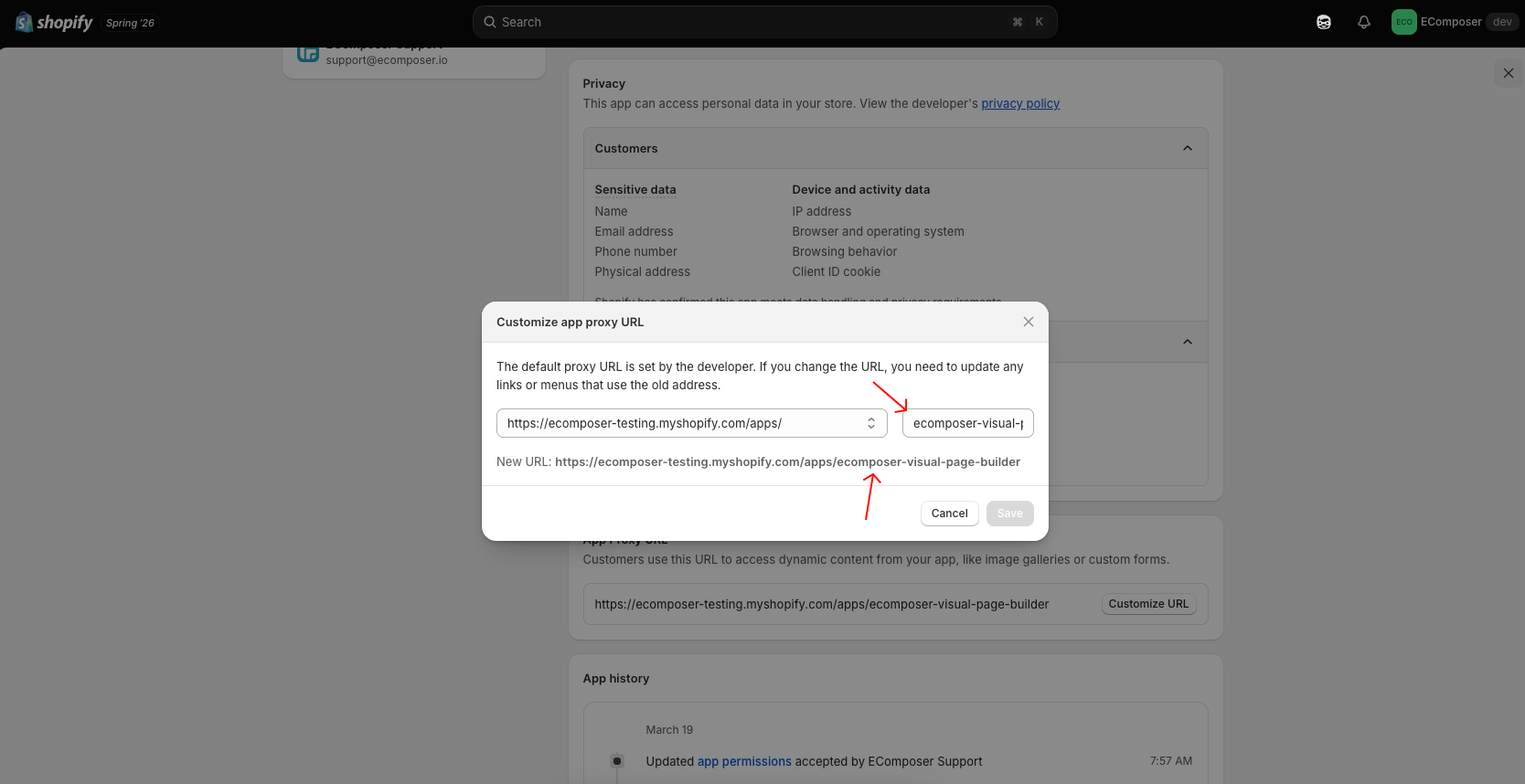This screenshot has width=1525, height=784.
Task: Open the proxy URL prefix dropdown
Action: coord(692,423)
